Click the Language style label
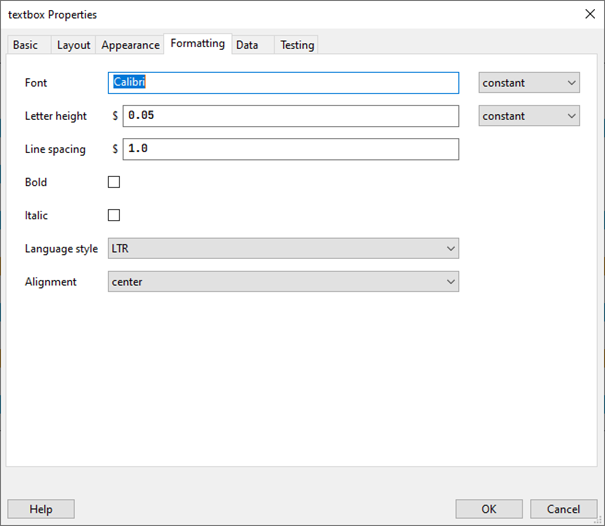Screen dimensions: 605x526 (61, 249)
